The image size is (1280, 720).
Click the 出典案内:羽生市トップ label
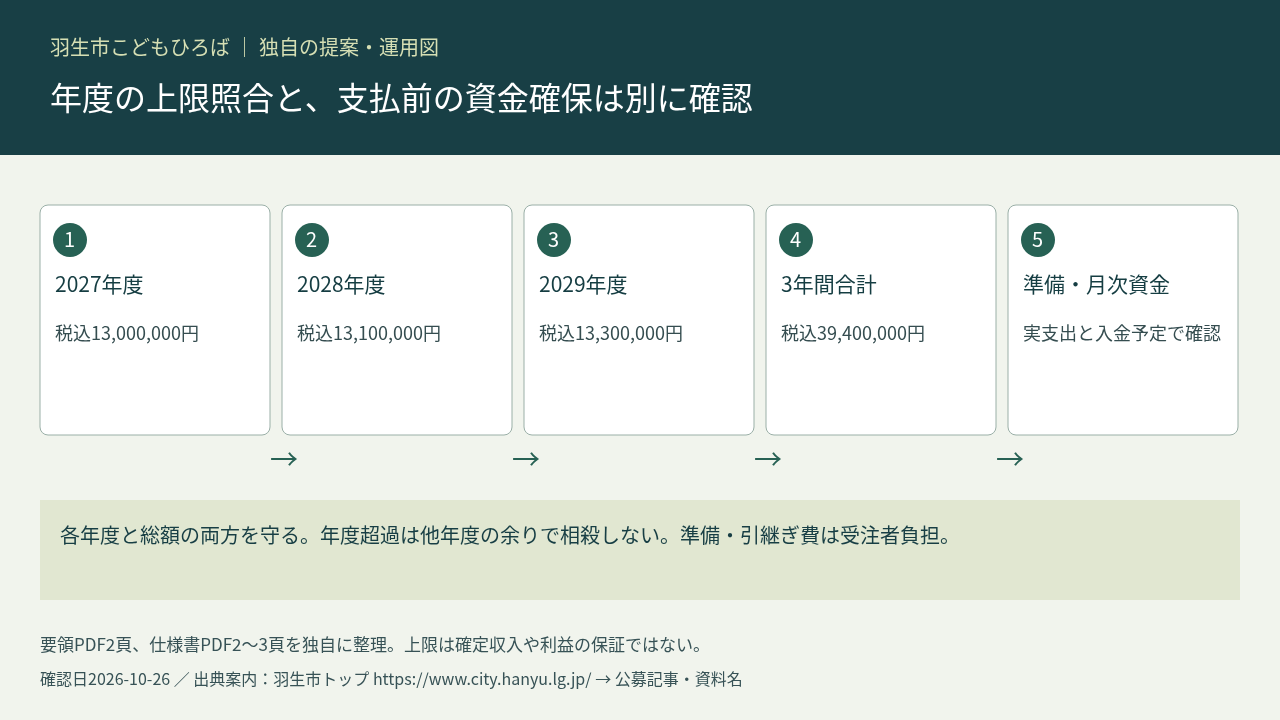(281, 680)
